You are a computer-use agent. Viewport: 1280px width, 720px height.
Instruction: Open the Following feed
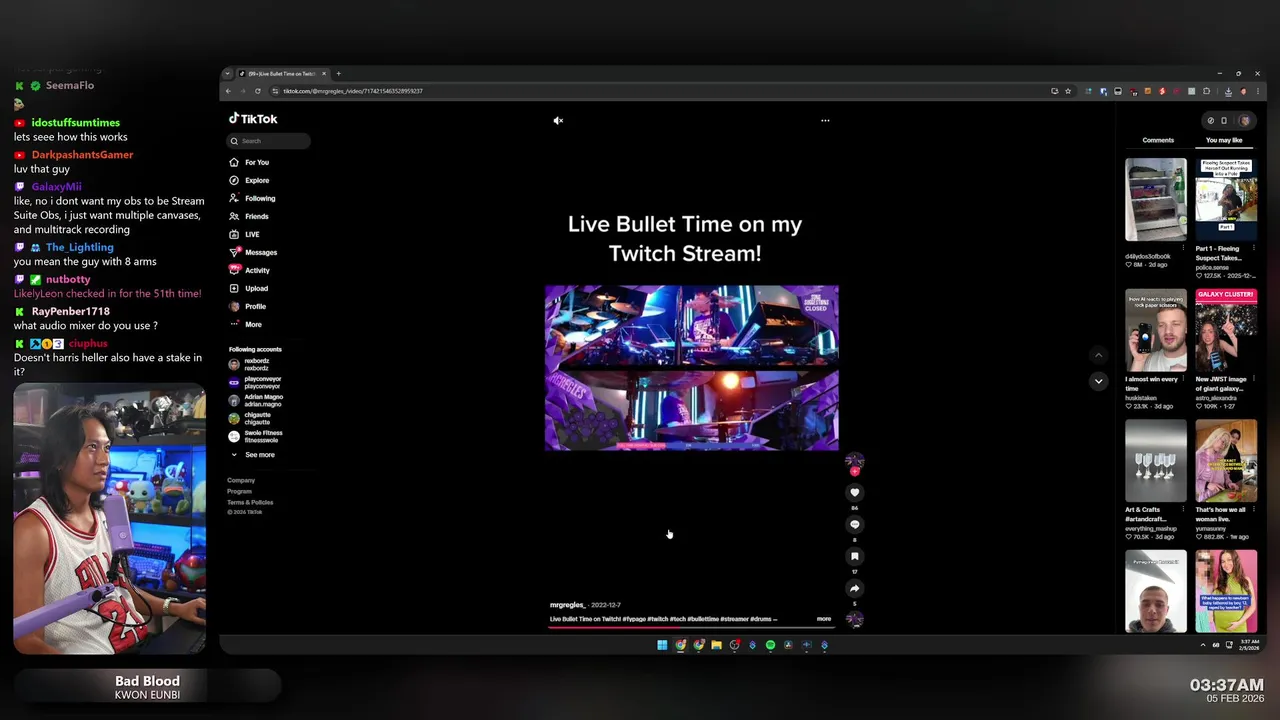pos(253,198)
